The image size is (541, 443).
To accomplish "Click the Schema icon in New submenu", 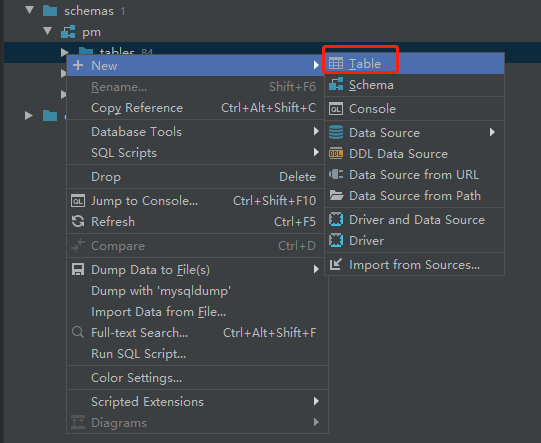I will pos(336,85).
